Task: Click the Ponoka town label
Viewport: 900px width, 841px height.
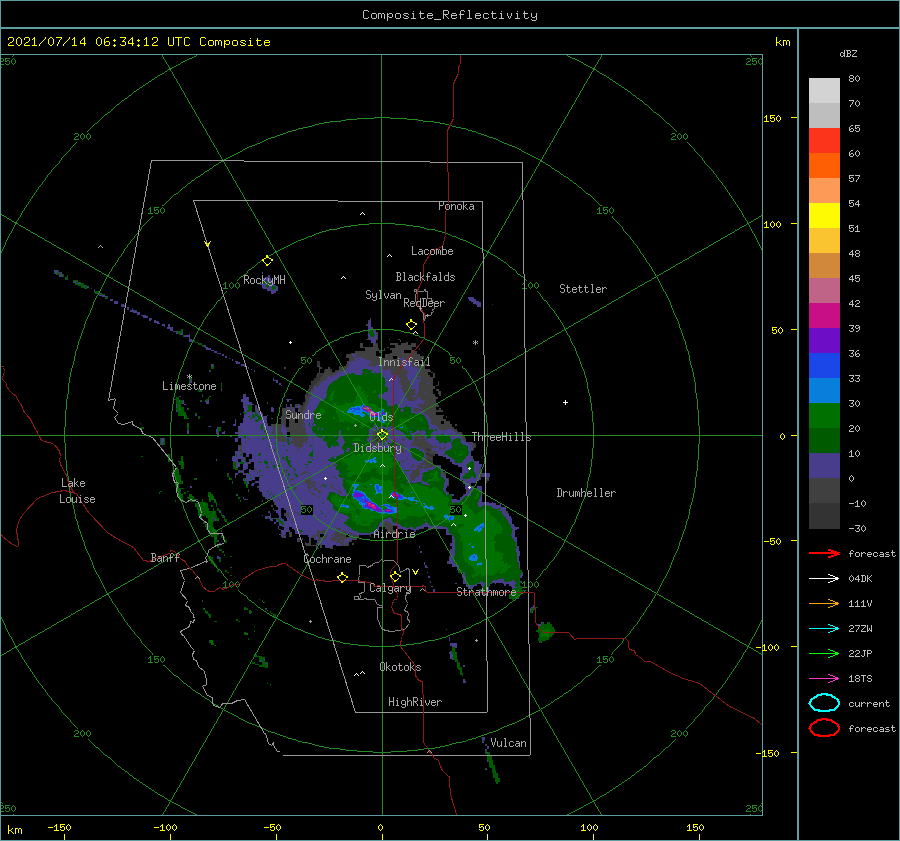Action: 456,206
